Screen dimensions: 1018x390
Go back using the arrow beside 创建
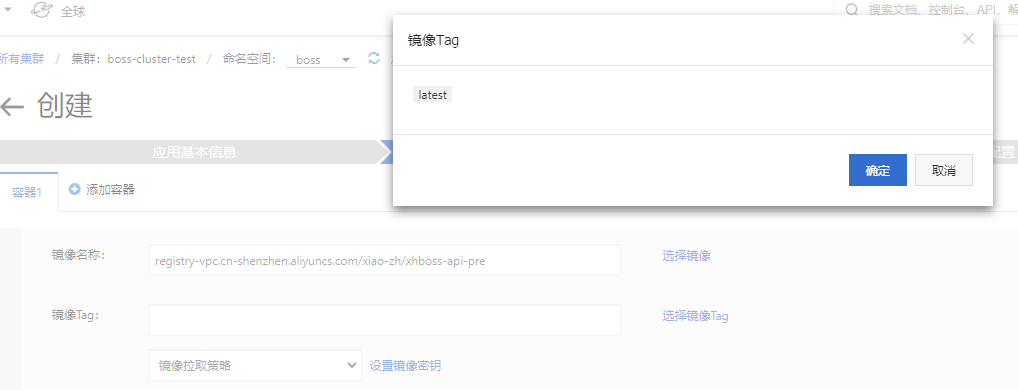coord(12,106)
